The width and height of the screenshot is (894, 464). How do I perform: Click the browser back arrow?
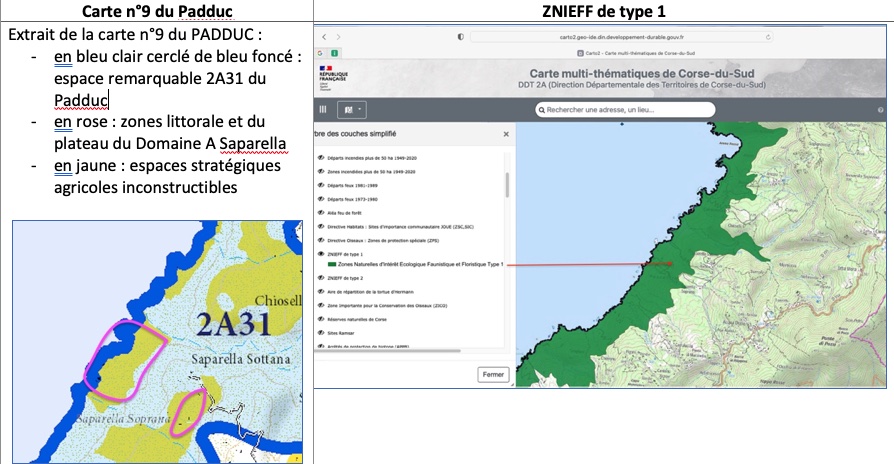click(x=325, y=36)
